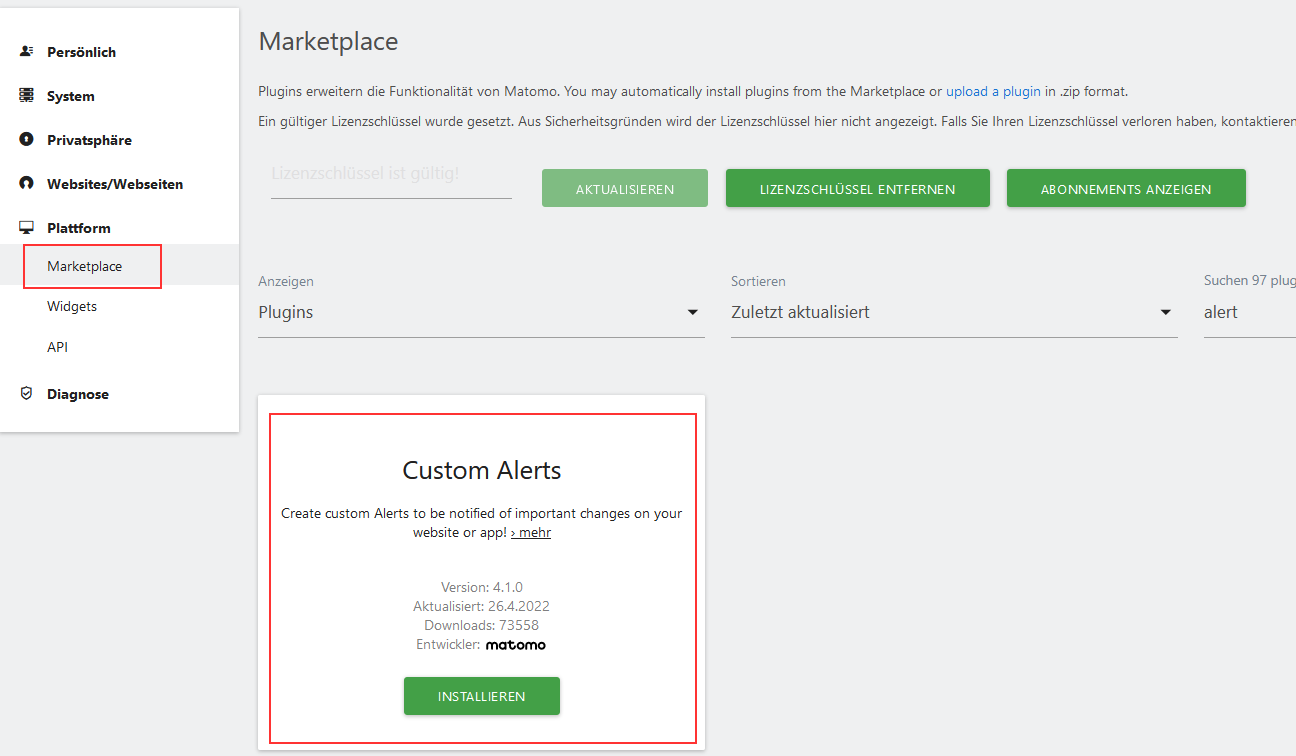Screen dimensions: 1296x756
Task: Click the matomo developer logo
Action: 516,645
